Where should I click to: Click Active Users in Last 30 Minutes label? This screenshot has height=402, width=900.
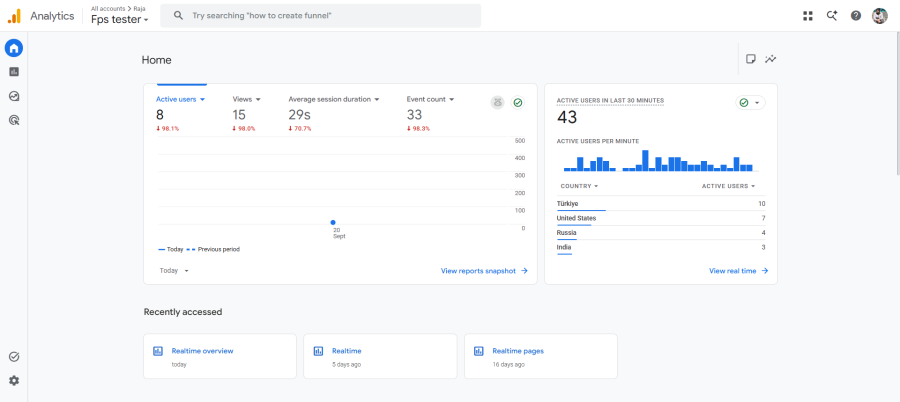[x=610, y=100]
